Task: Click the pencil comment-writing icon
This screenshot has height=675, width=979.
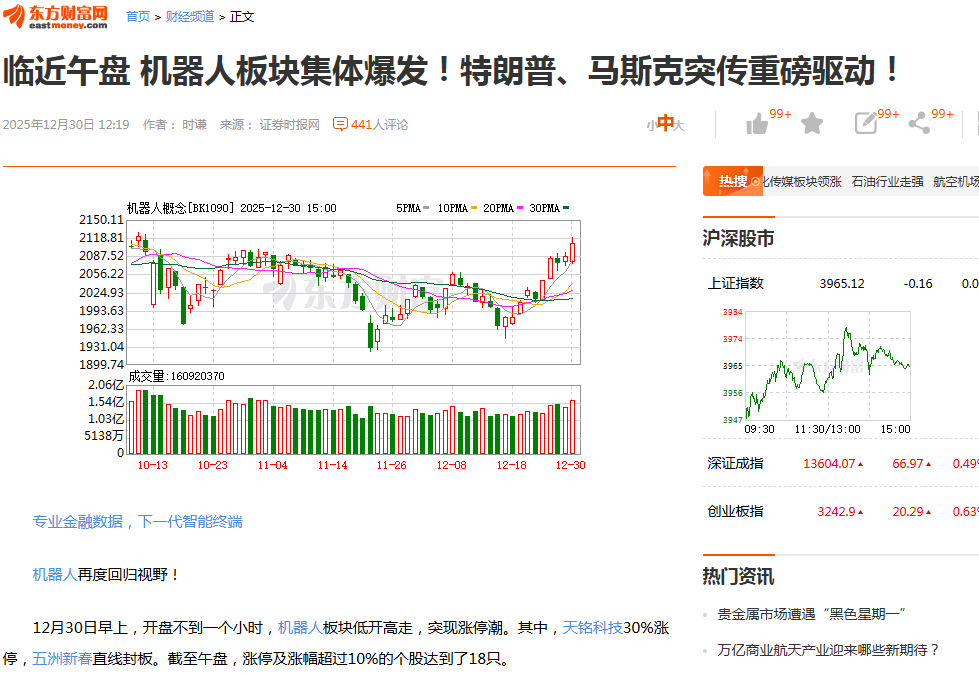Action: 866,123
